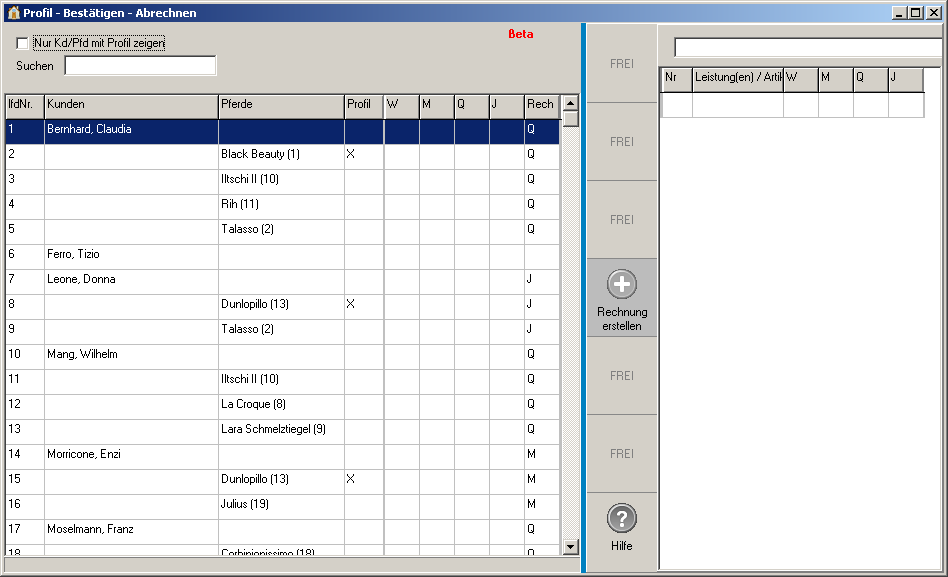Click the scroll up arrow in customer list
Screen dimensions: 948x577
click(570, 103)
